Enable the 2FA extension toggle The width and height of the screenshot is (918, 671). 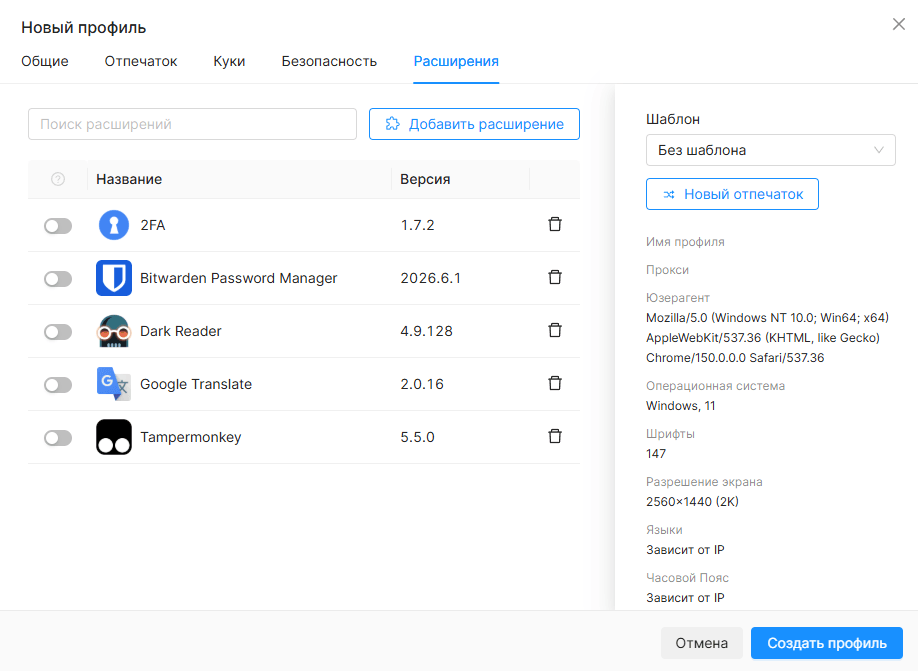click(58, 225)
